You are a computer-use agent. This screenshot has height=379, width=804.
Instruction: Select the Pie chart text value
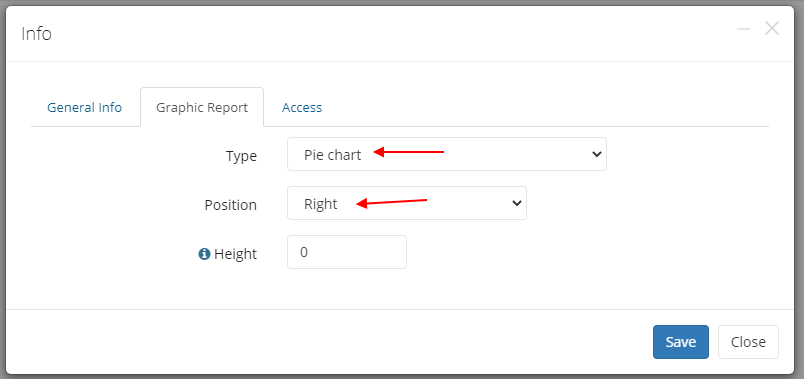tap(332, 155)
